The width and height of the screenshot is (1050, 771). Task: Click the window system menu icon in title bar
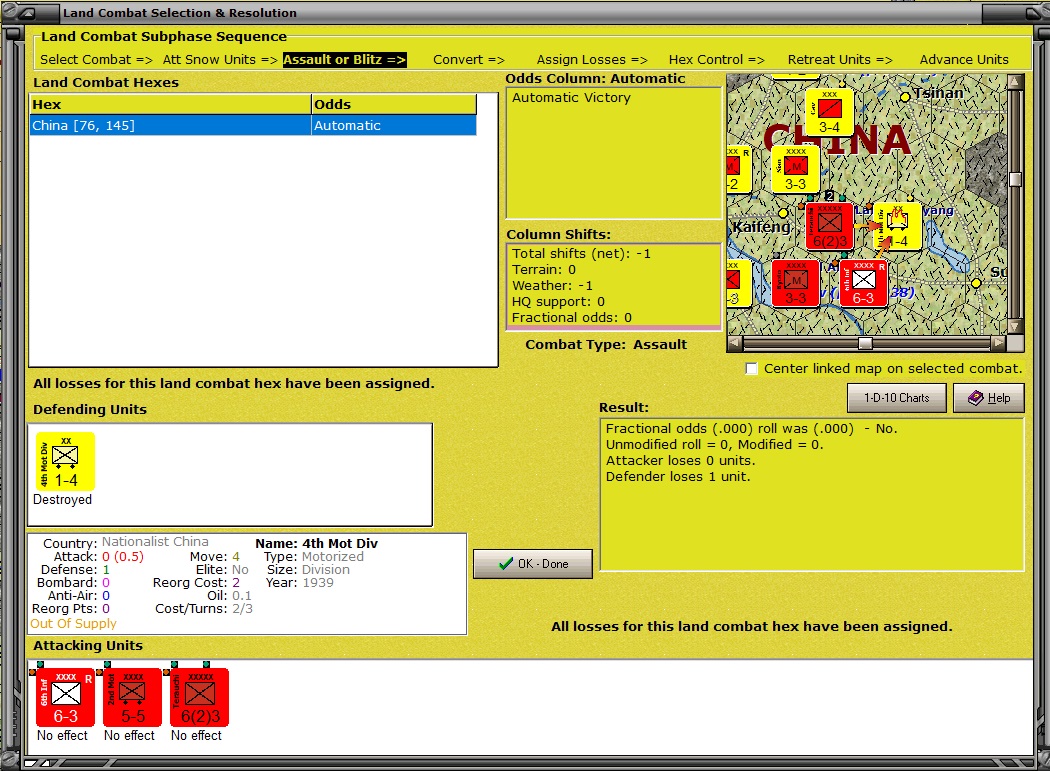pyautogui.click(x=25, y=13)
